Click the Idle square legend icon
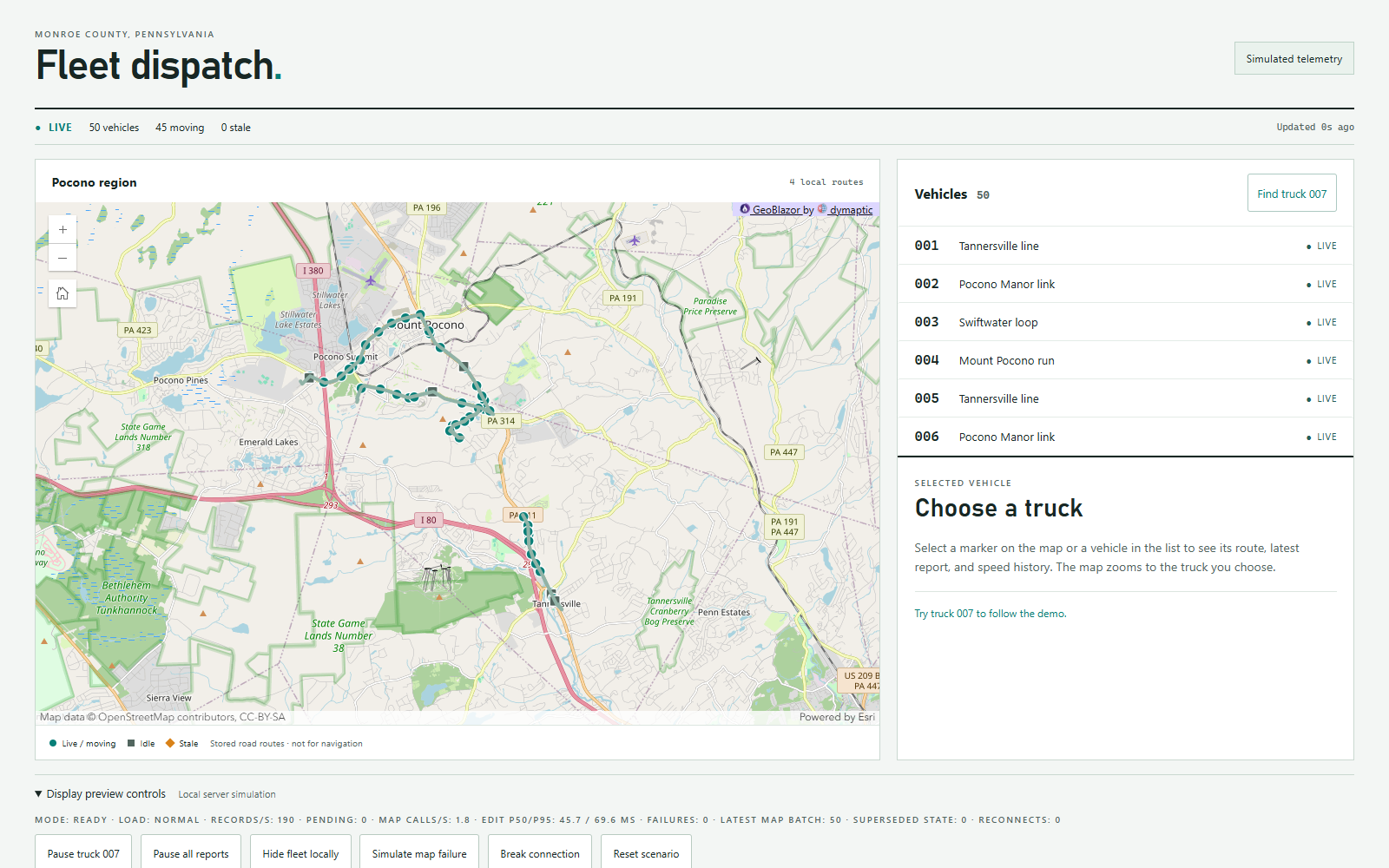Viewport: 1389px width, 868px height. tap(131, 744)
